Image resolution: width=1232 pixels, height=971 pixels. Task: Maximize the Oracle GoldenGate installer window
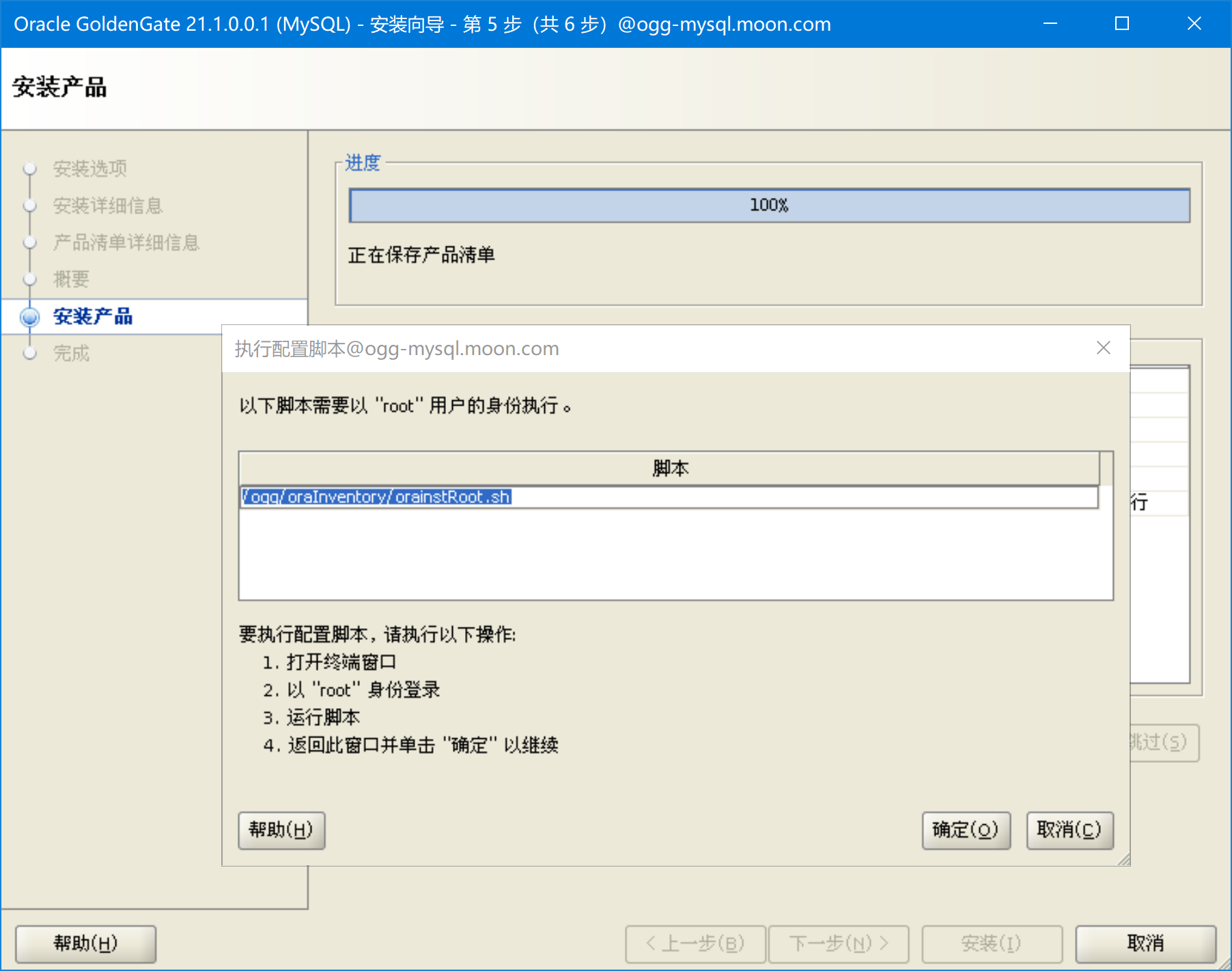[x=1122, y=24]
